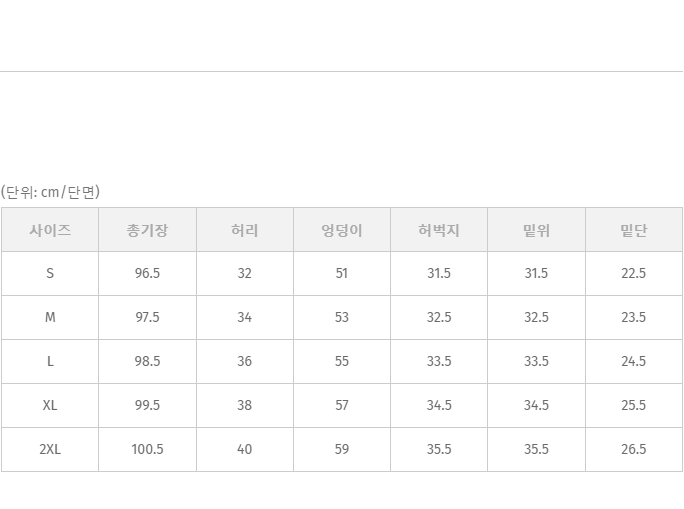684x509 pixels.
Task: Select the 허리 header cell
Action: (x=245, y=230)
